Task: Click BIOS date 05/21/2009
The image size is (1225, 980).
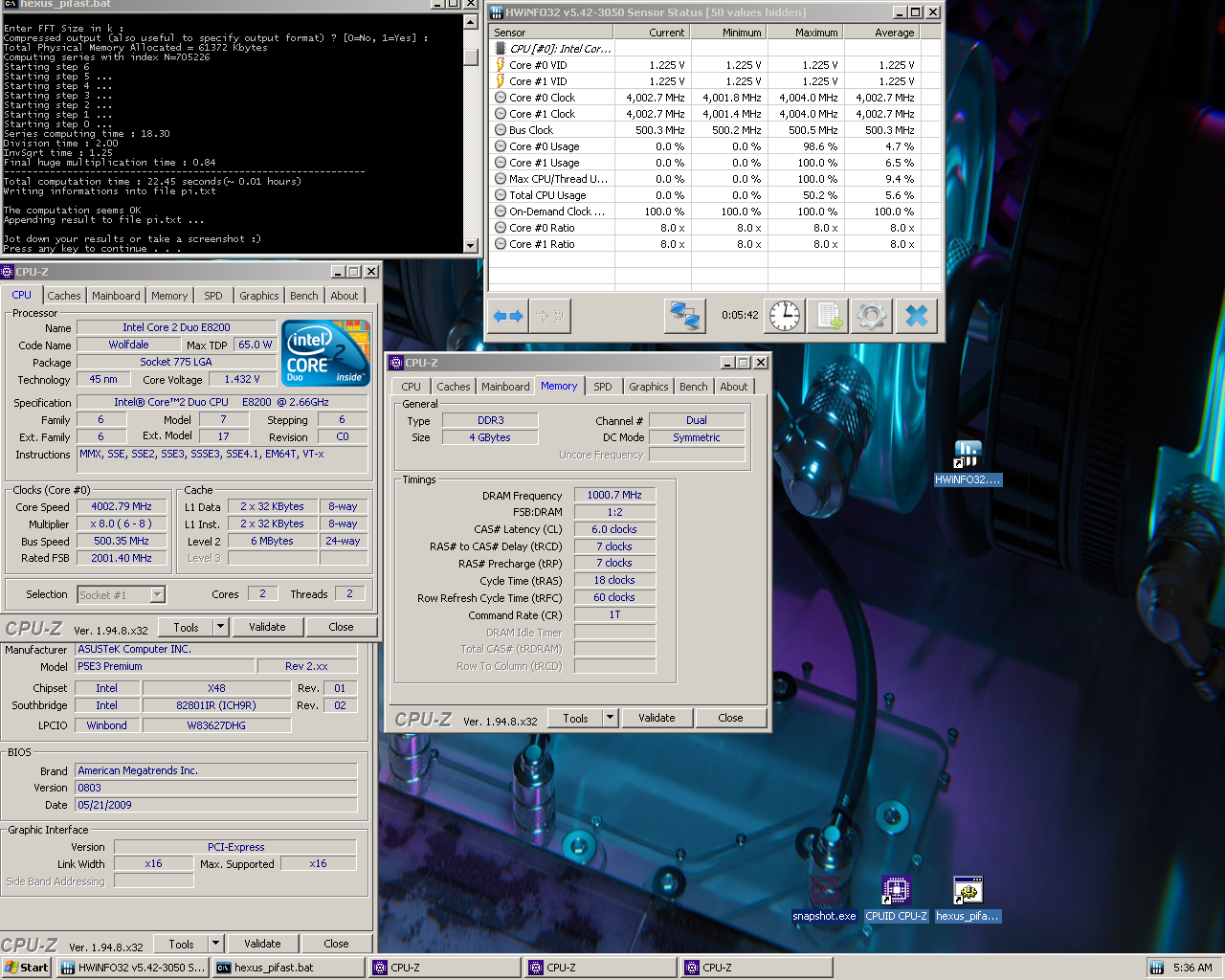Action: click(216, 805)
